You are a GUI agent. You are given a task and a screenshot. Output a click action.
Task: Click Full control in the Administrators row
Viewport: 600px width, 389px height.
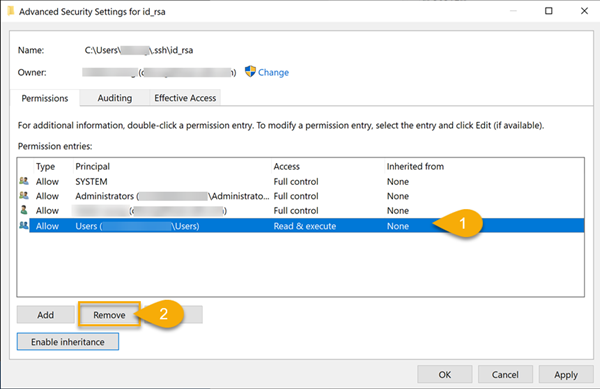(296, 196)
